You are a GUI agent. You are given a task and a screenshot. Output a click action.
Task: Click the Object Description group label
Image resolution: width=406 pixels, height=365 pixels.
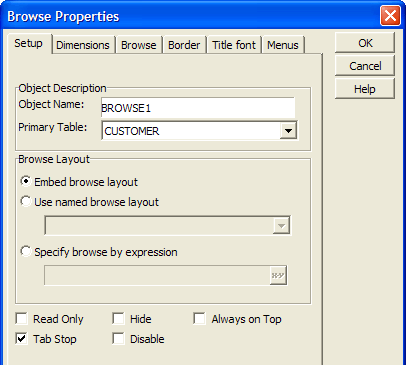62,88
